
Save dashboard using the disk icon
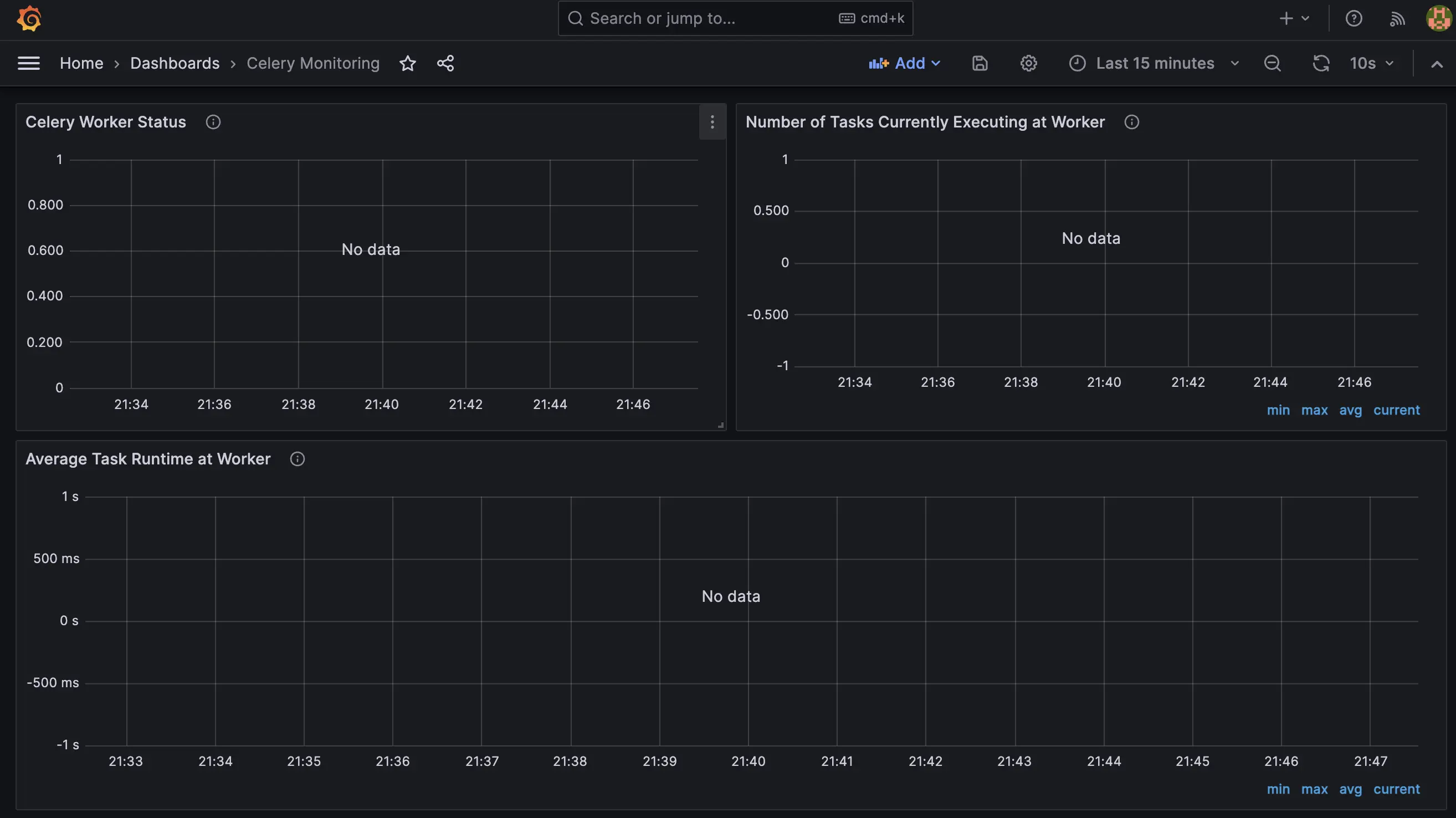coord(980,63)
